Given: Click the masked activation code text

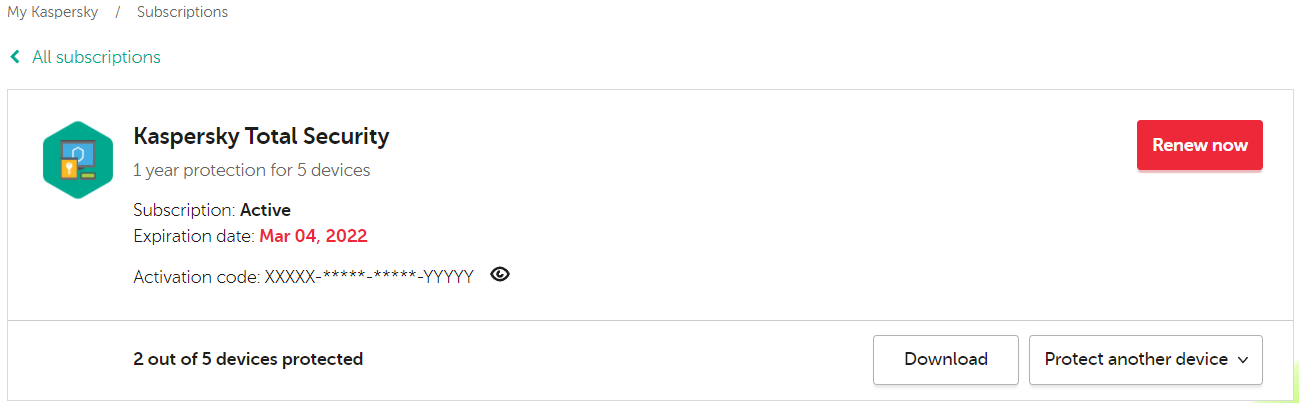Looking at the screenshot, I should [368, 277].
